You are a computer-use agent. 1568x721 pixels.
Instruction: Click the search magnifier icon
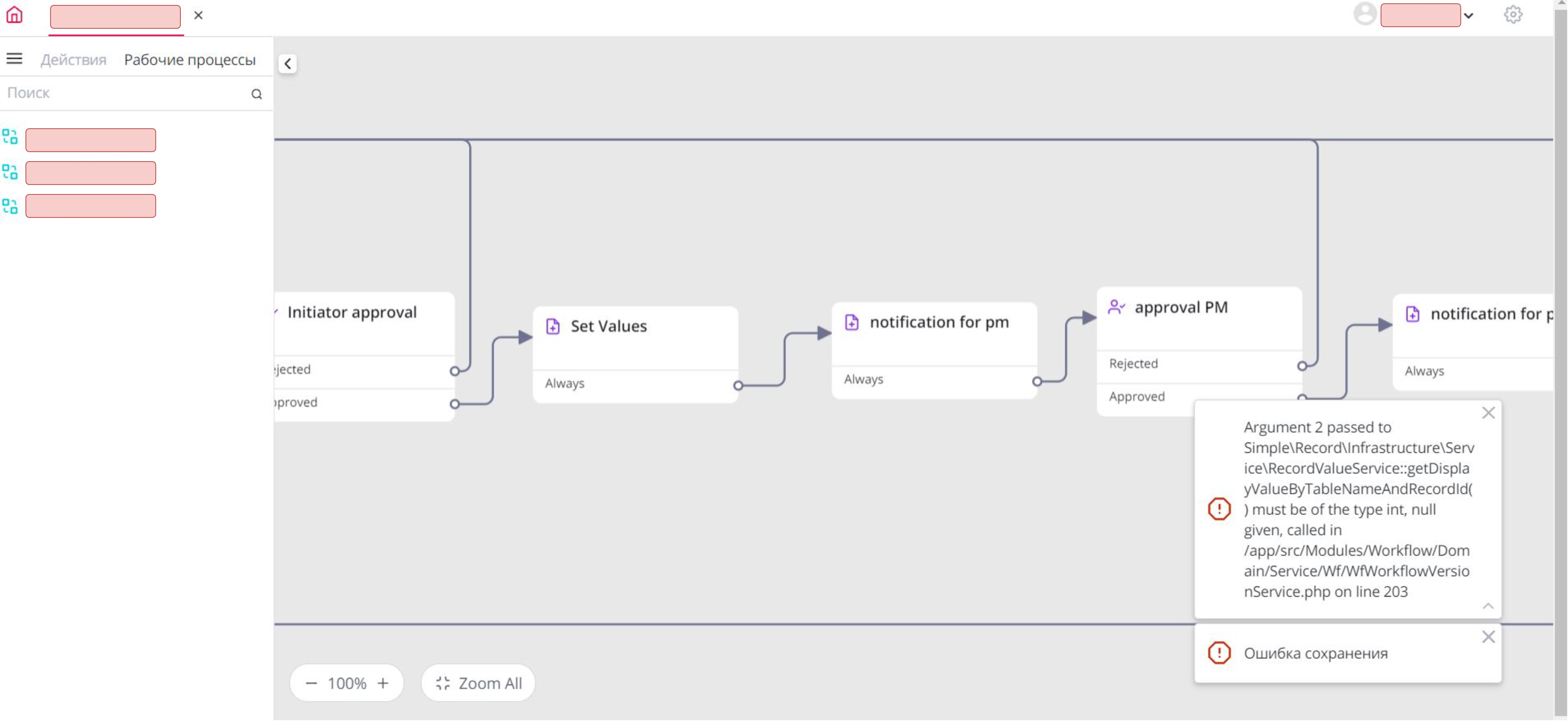point(256,94)
